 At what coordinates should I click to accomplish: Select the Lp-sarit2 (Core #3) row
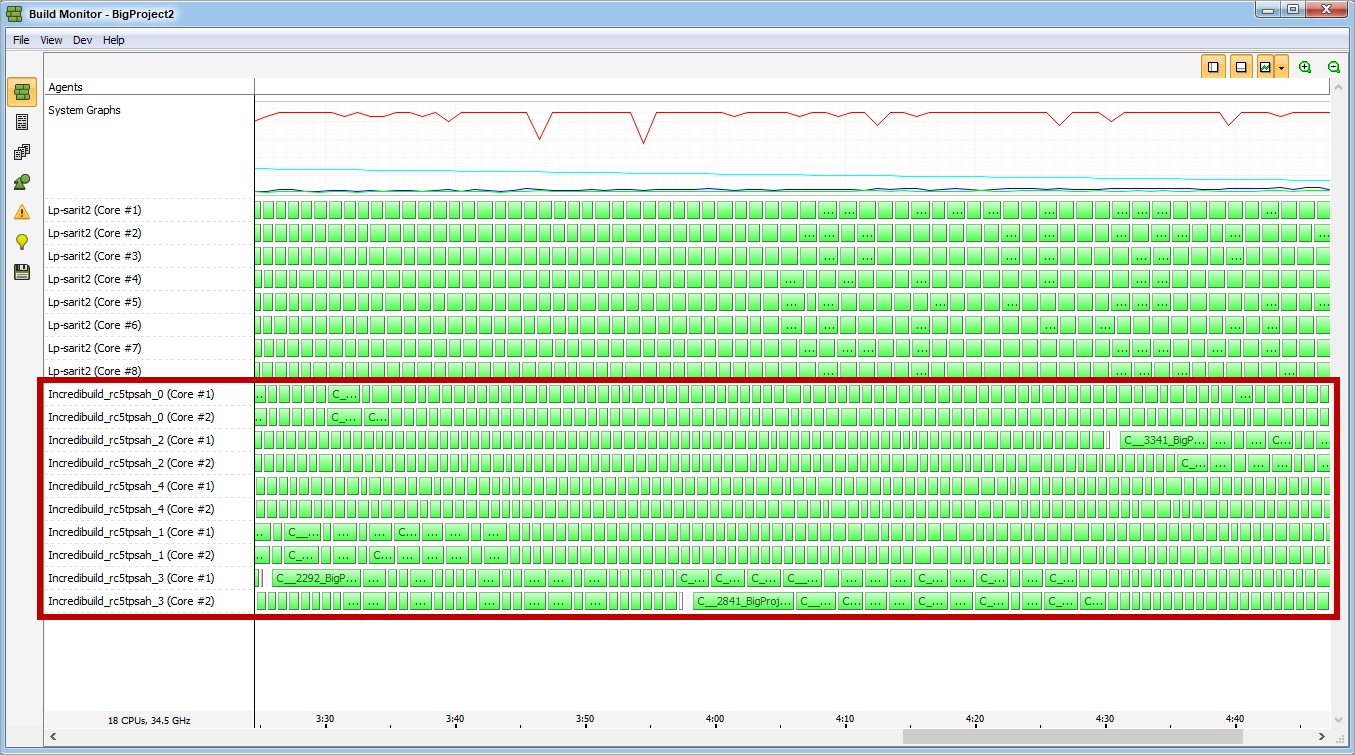click(x=95, y=256)
